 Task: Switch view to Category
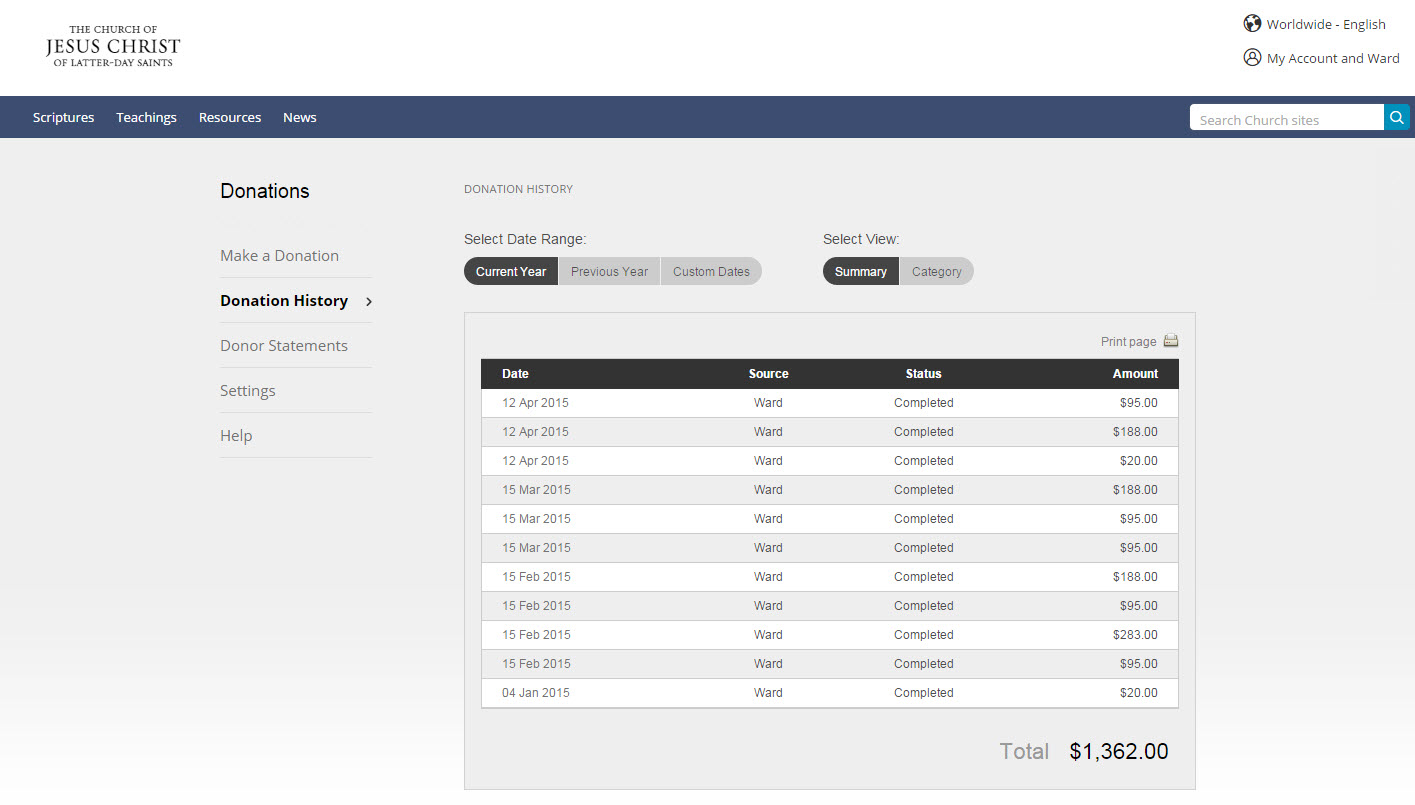click(936, 271)
